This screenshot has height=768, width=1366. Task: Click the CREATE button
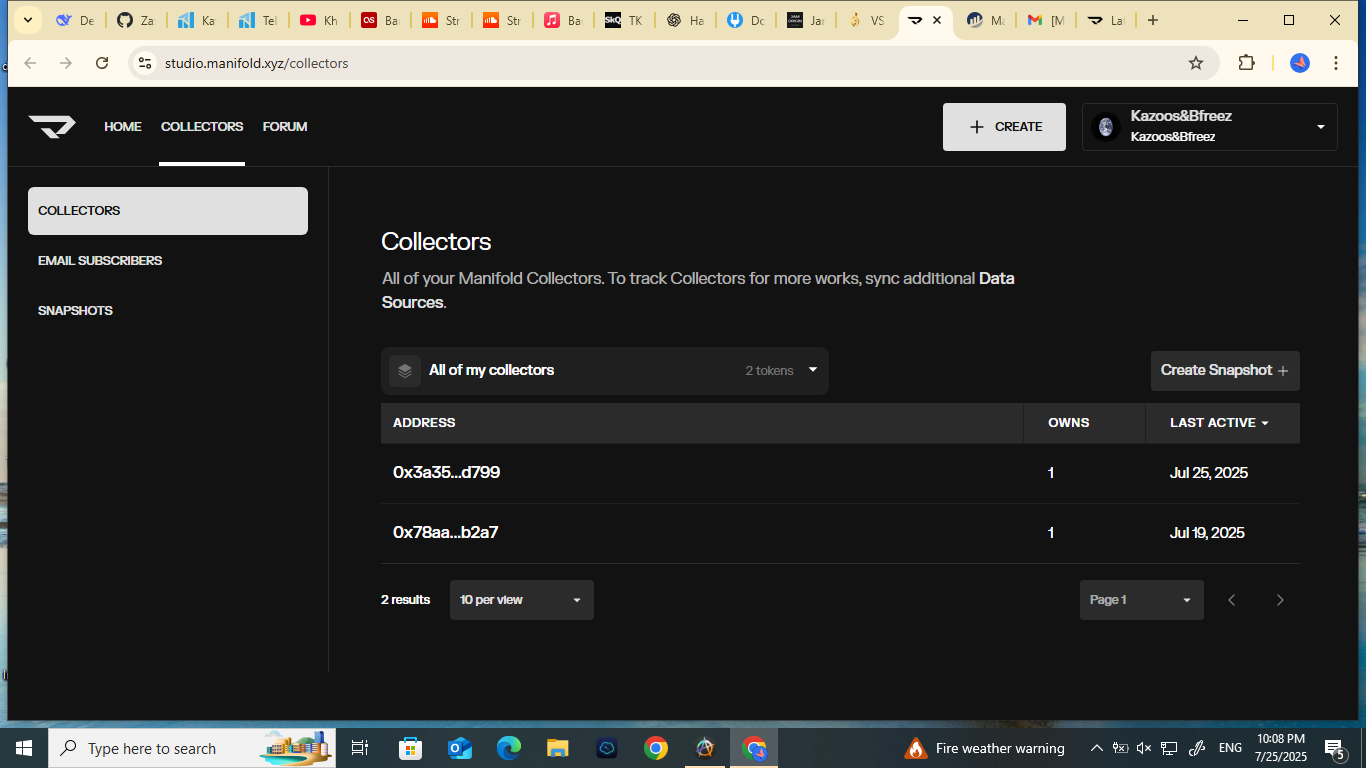(x=1004, y=127)
